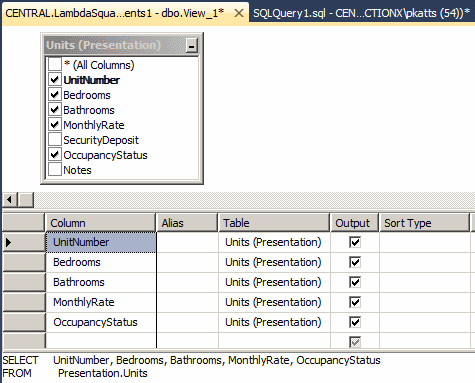Select the MonthlyRate cell in grid
This screenshot has height=383, width=475.
(x=101, y=302)
